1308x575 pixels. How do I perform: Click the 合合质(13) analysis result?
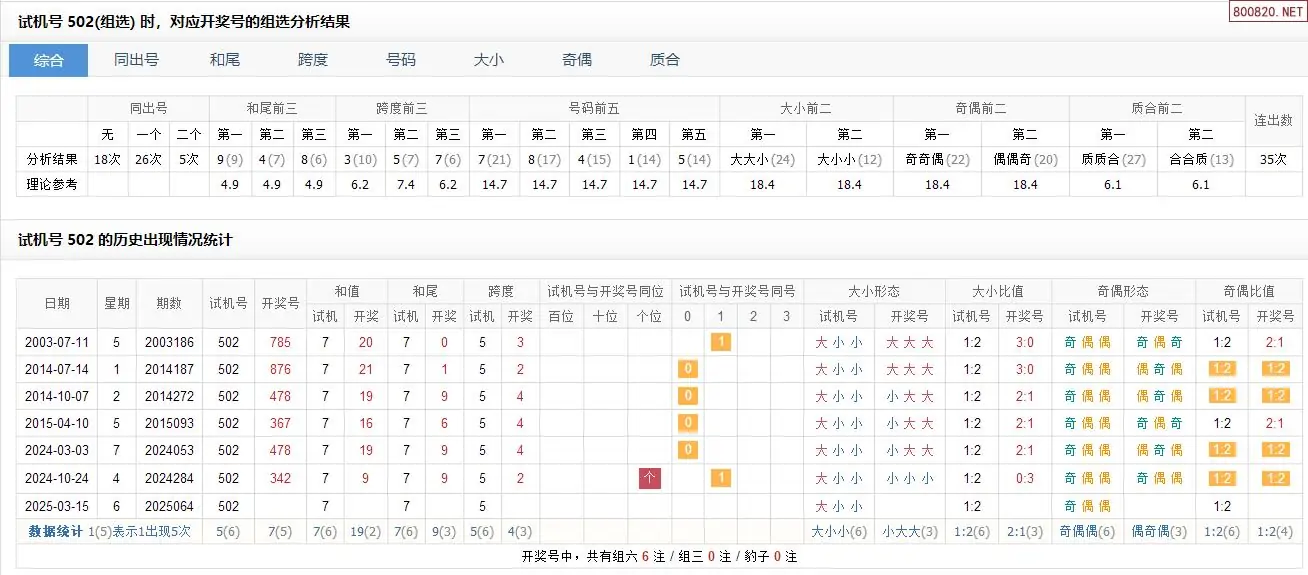(1201, 158)
